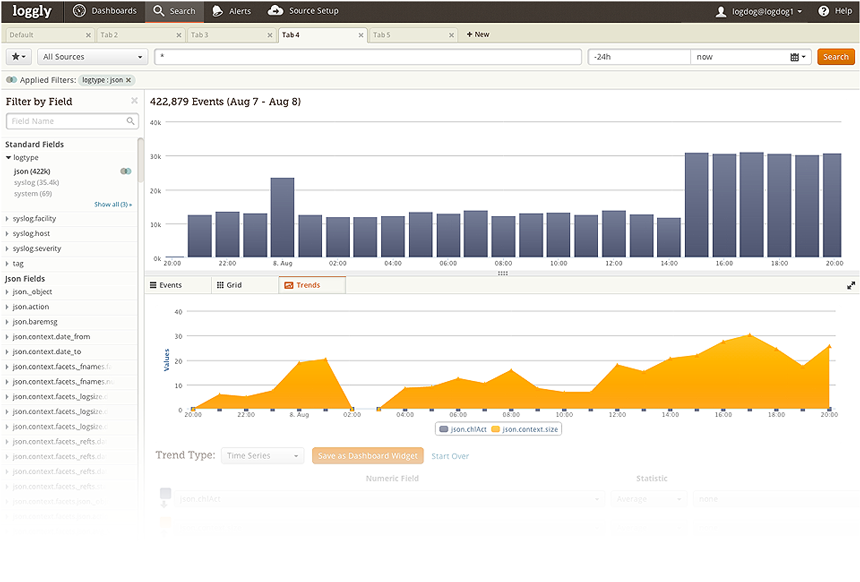The height and width of the screenshot is (582, 860).
Task: Click the Show all (3) link
Action: point(113,204)
